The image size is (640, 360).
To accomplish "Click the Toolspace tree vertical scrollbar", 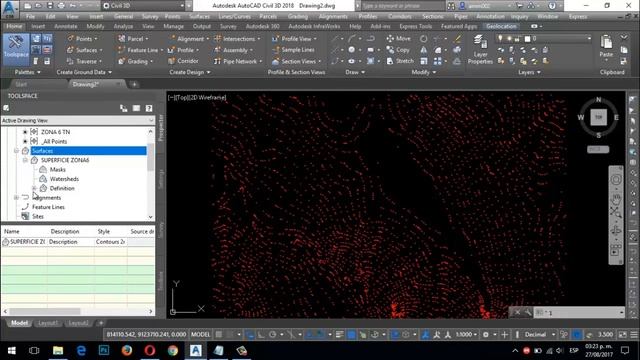I will (x=151, y=157).
